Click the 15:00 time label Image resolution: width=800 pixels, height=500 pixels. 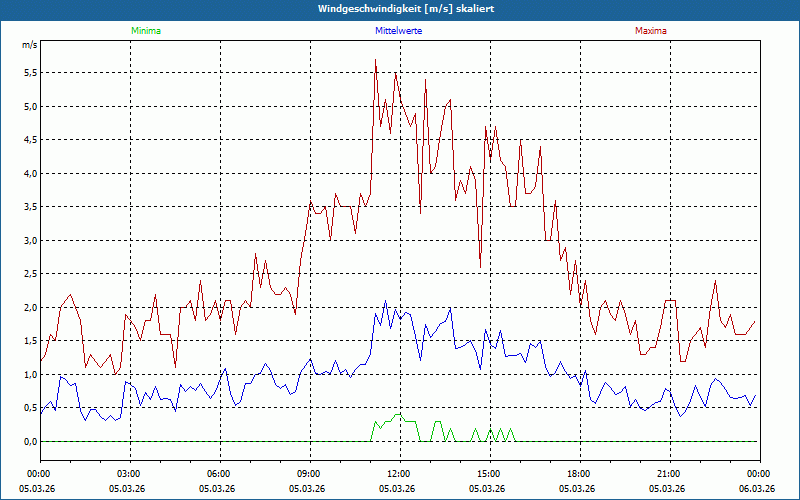[490, 474]
